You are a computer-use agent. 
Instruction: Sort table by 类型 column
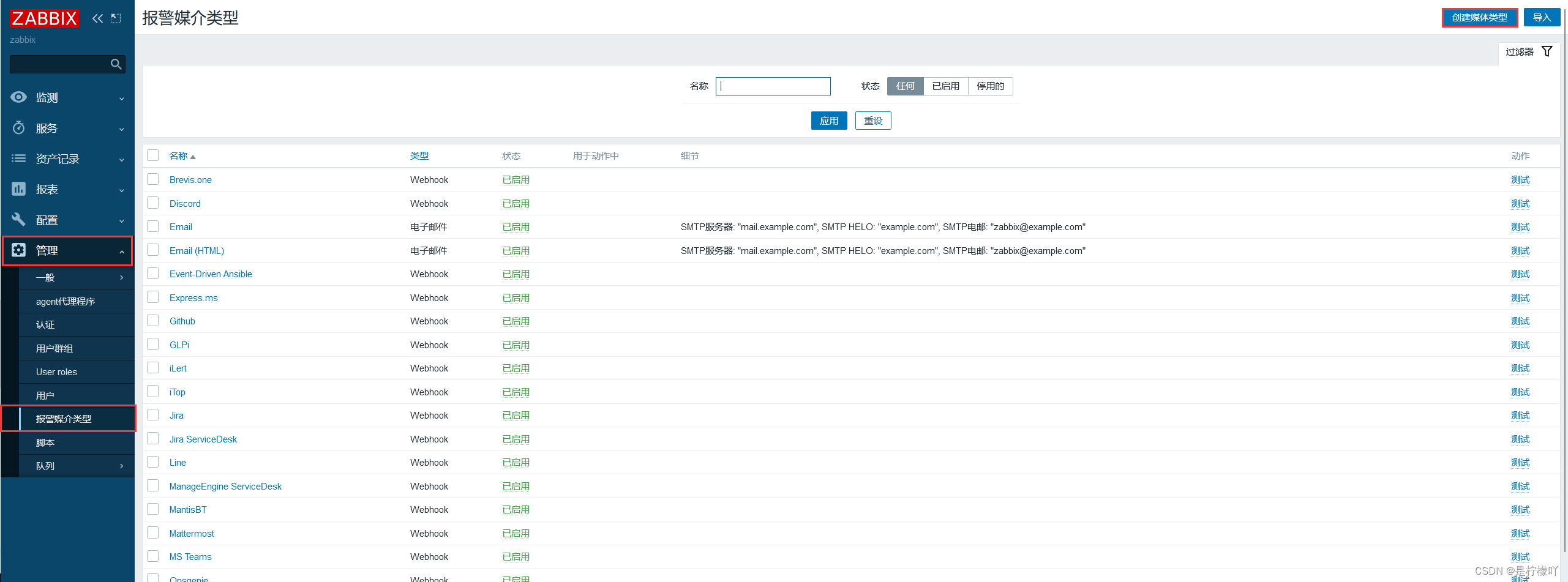(419, 156)
